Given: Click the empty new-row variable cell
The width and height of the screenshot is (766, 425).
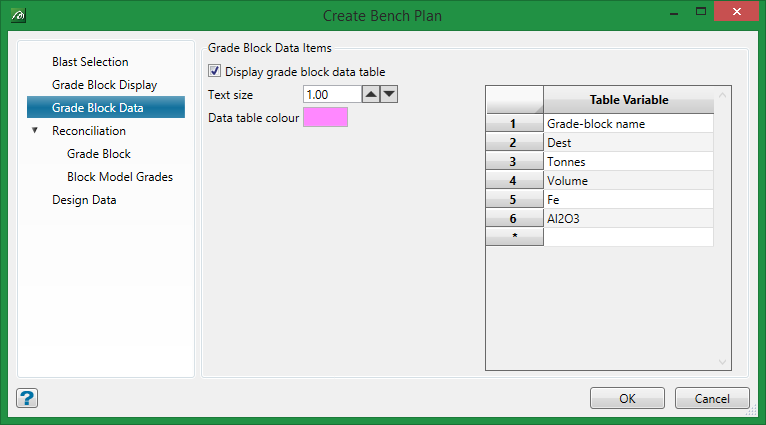Looking at the screenshot, I should pos(629,237).
